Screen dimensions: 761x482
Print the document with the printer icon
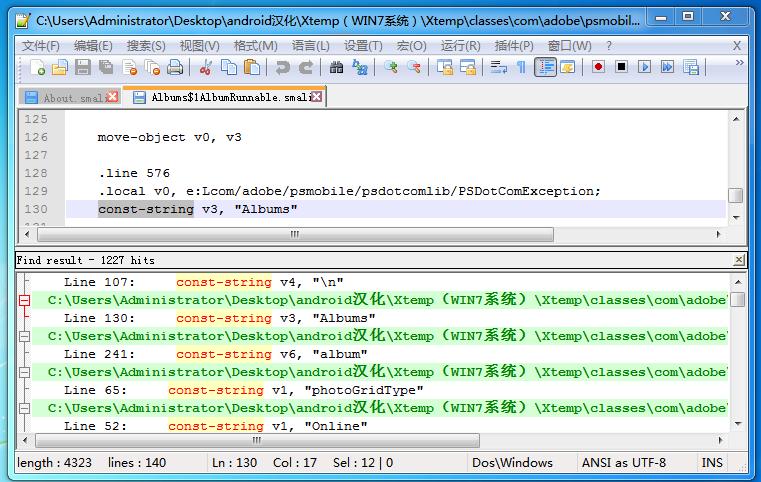(175, 67)
